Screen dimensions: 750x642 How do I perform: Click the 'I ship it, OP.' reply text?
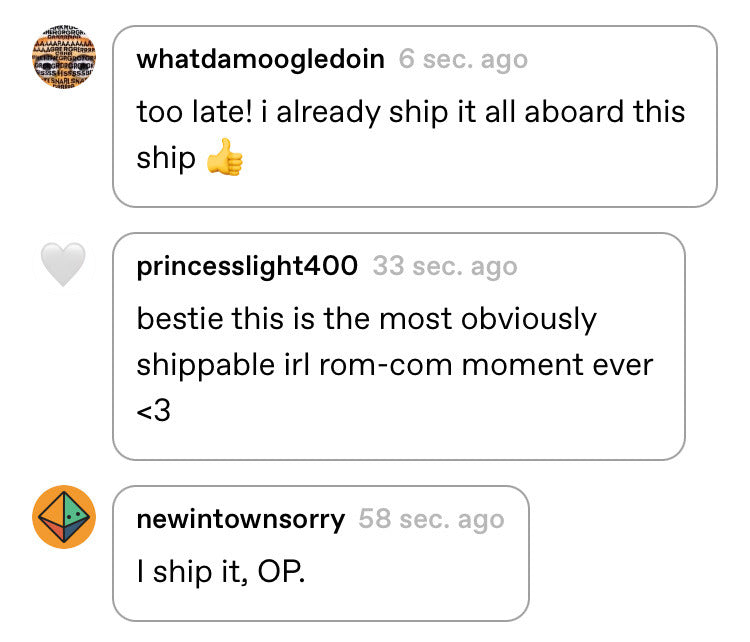click(221, 572)
